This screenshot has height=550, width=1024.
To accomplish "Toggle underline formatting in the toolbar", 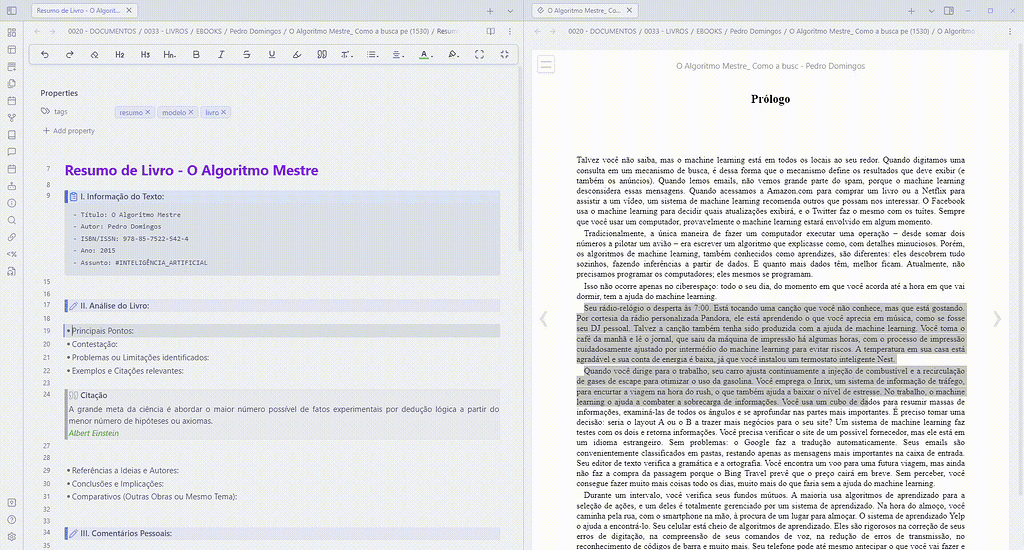I will tap(272, 55).
